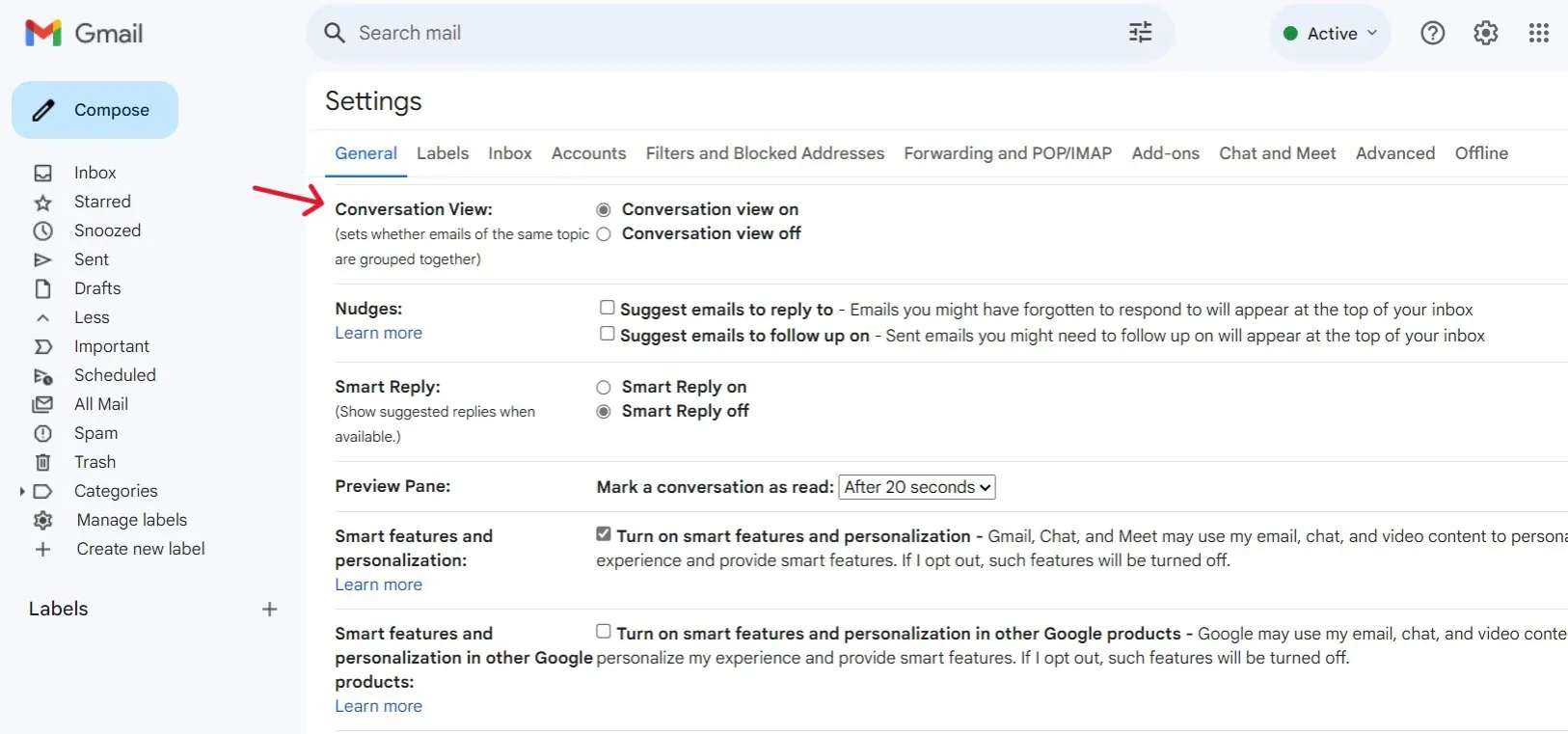Image resolution: width=1568 pixels, height=734 pixels.
Task: Click the Compose button
Action: point(95,110)
